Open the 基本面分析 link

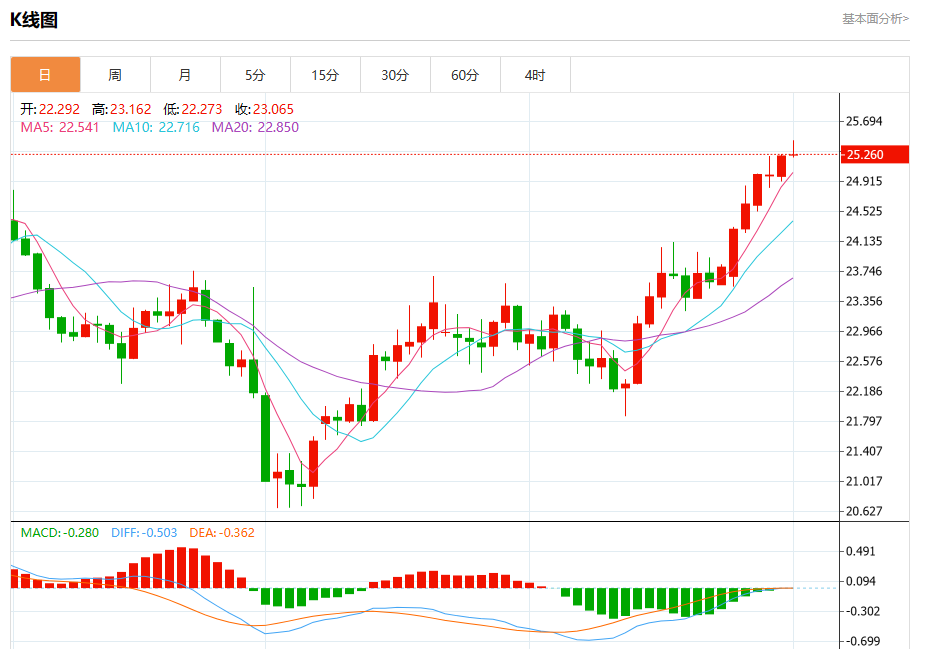pyautogui.click(x=875, y=19)
